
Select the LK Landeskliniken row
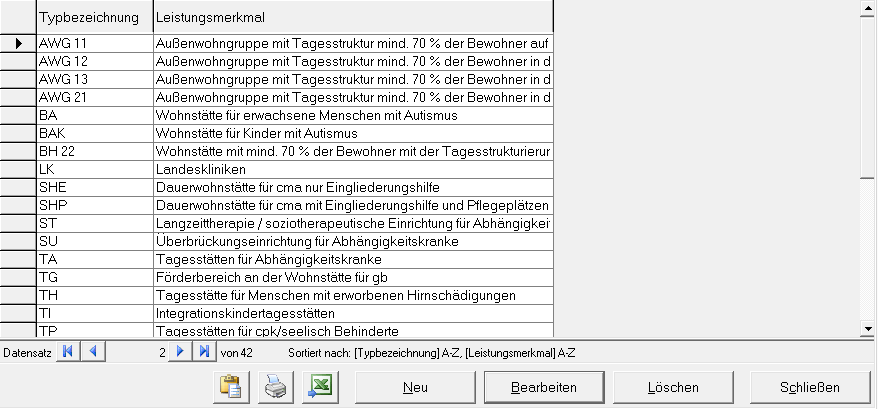(354, 170)
